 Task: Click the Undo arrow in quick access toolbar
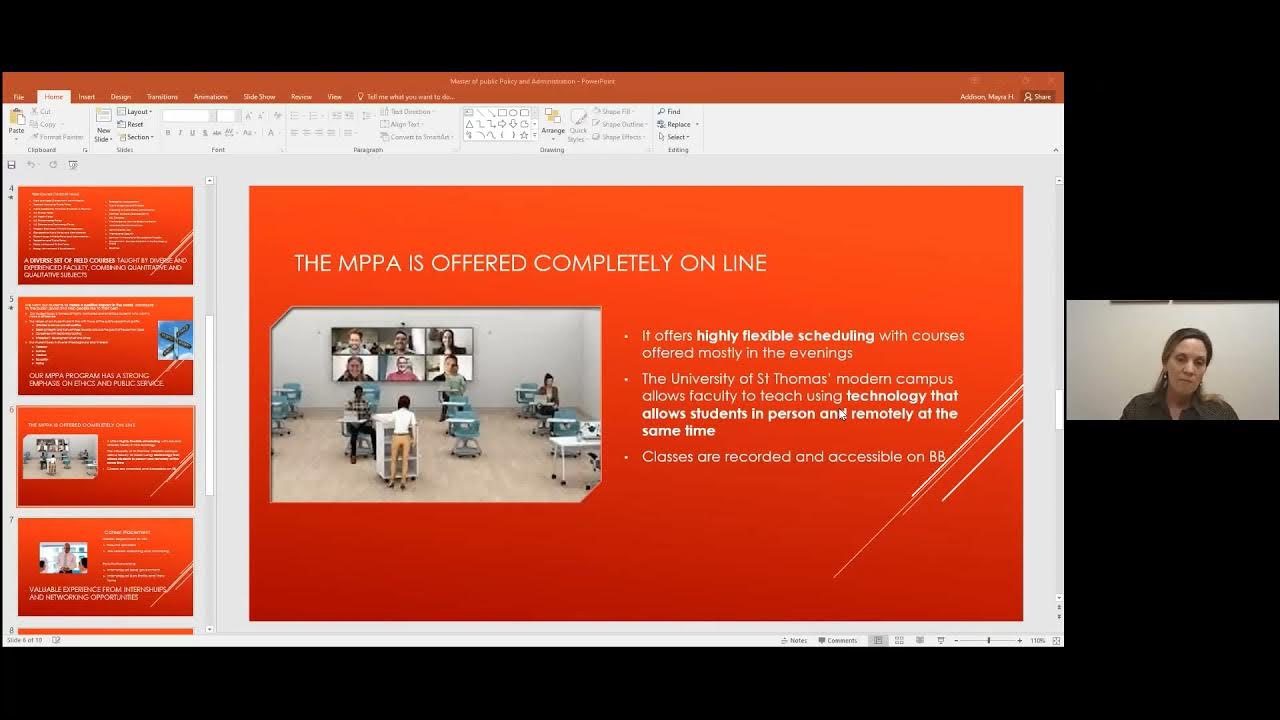pyautogui.click(x=30, y=165)
